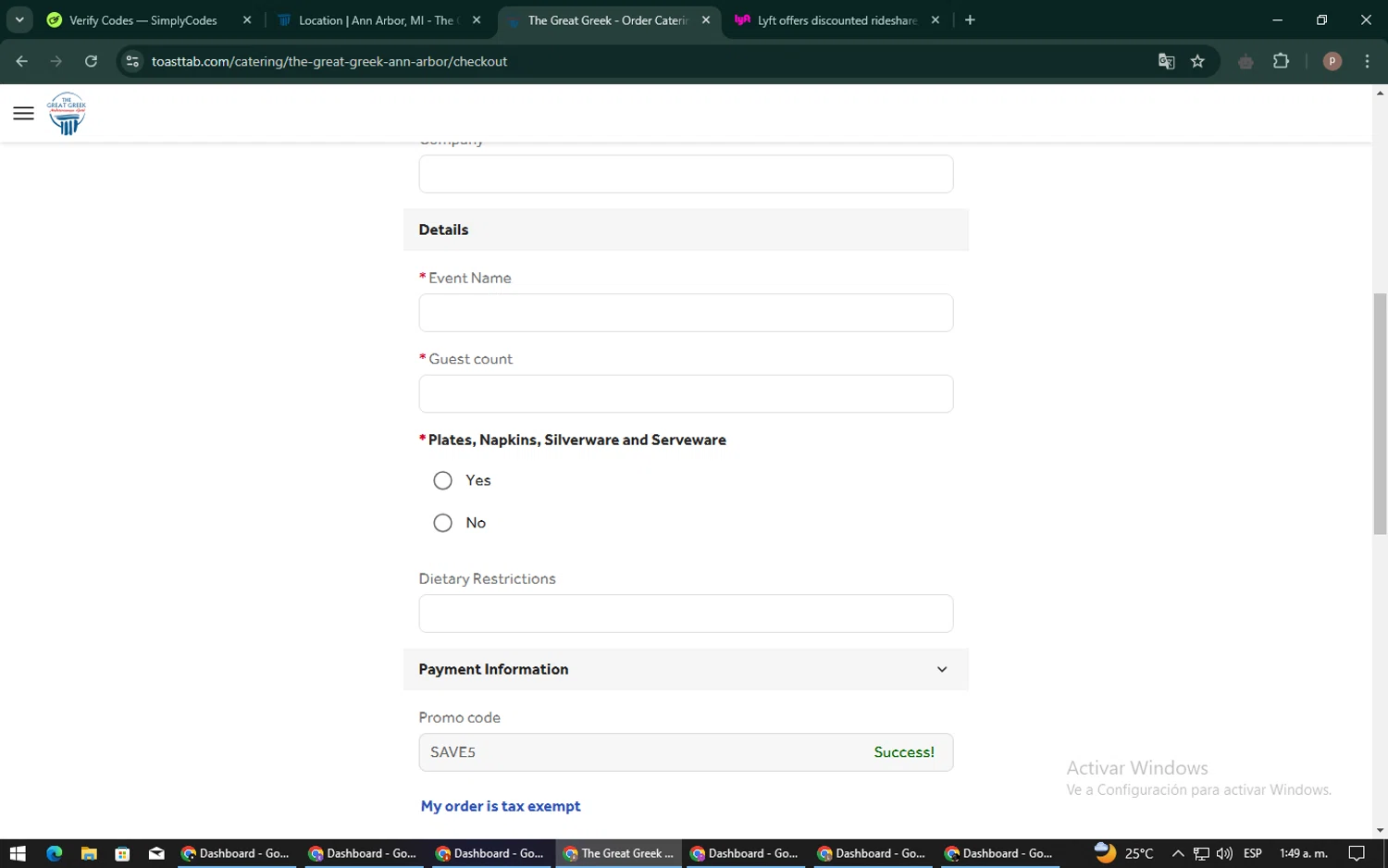Open Microsoft Store from the taskbar
The image size is (1388, 868).
122,853
